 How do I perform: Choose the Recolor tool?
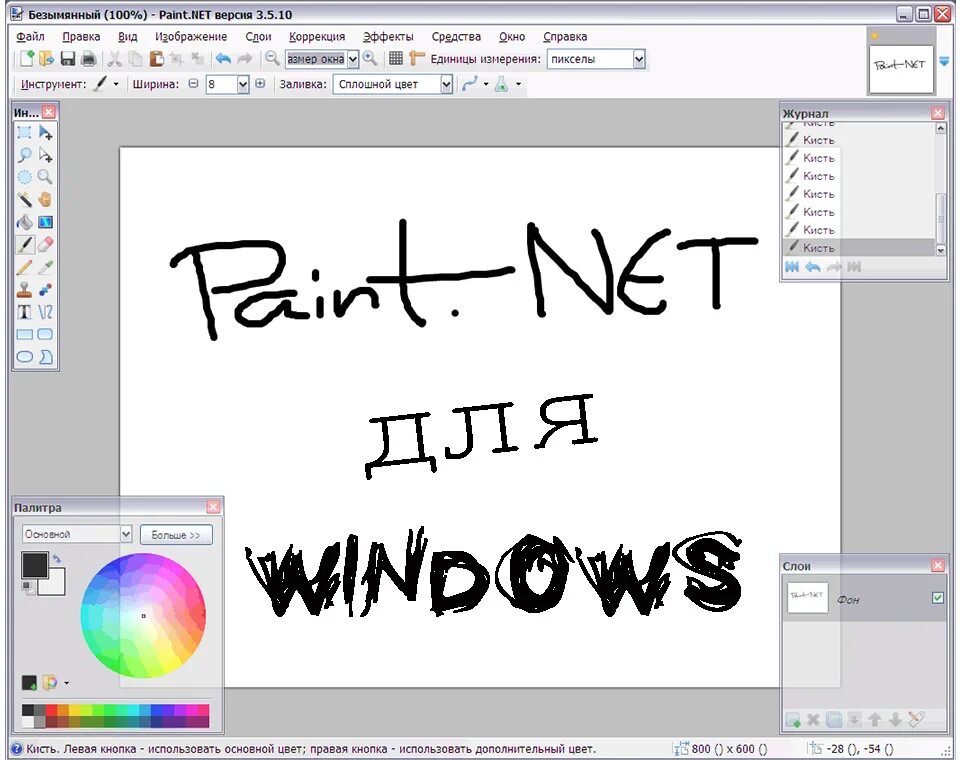tap(45, 289)
